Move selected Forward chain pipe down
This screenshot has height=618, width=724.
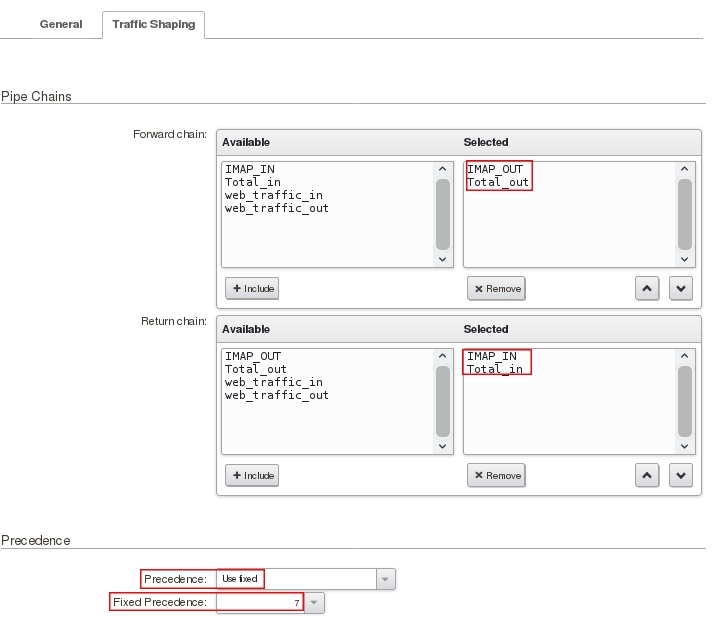680,288
